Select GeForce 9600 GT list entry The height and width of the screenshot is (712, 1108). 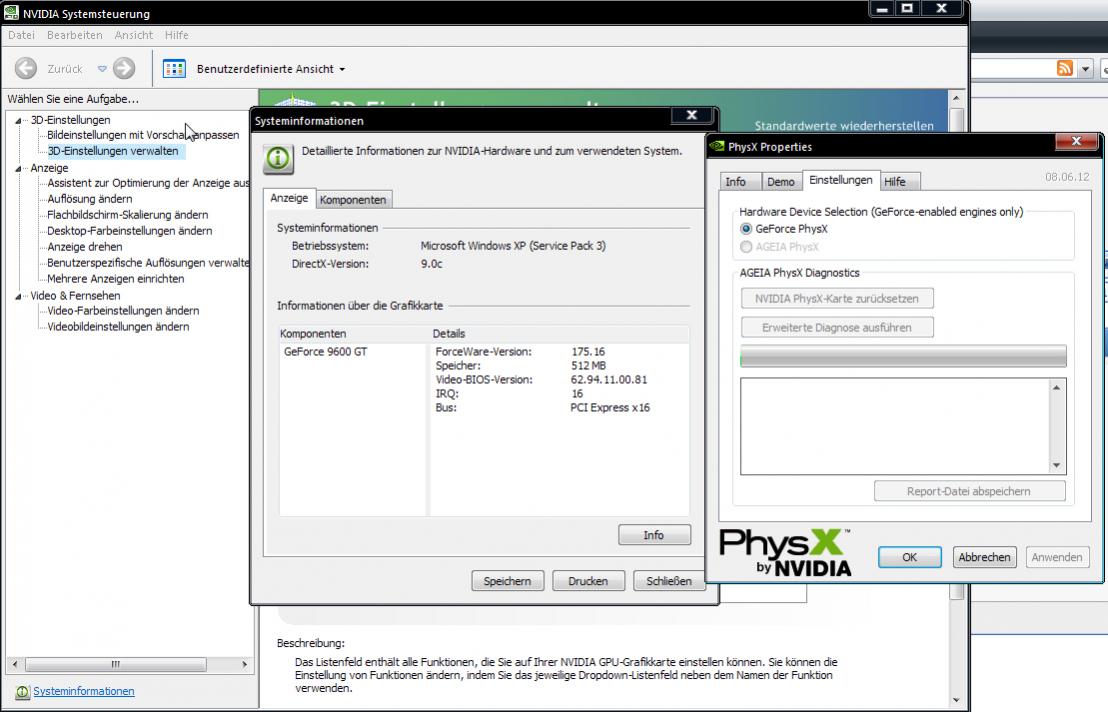coord(326,352)
